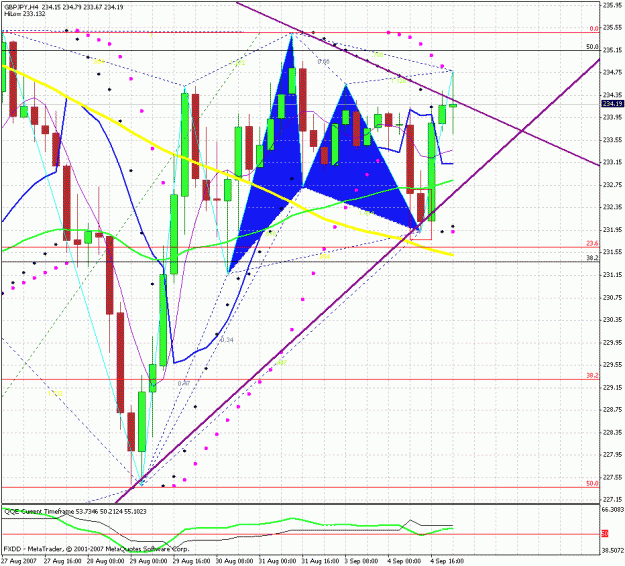The height and width of the screenshot is (566, 625).
Task: Select the 31 Aug 16:00 time label
Action: [320, 561]
